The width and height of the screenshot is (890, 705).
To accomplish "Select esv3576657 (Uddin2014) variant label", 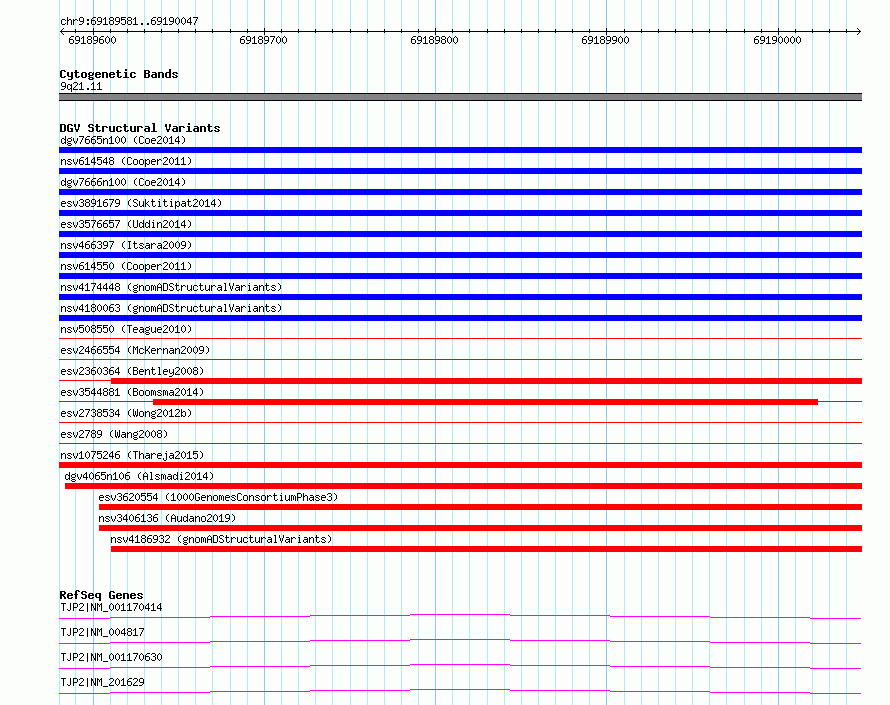I will pyautogui.click(x=126, y=224).
